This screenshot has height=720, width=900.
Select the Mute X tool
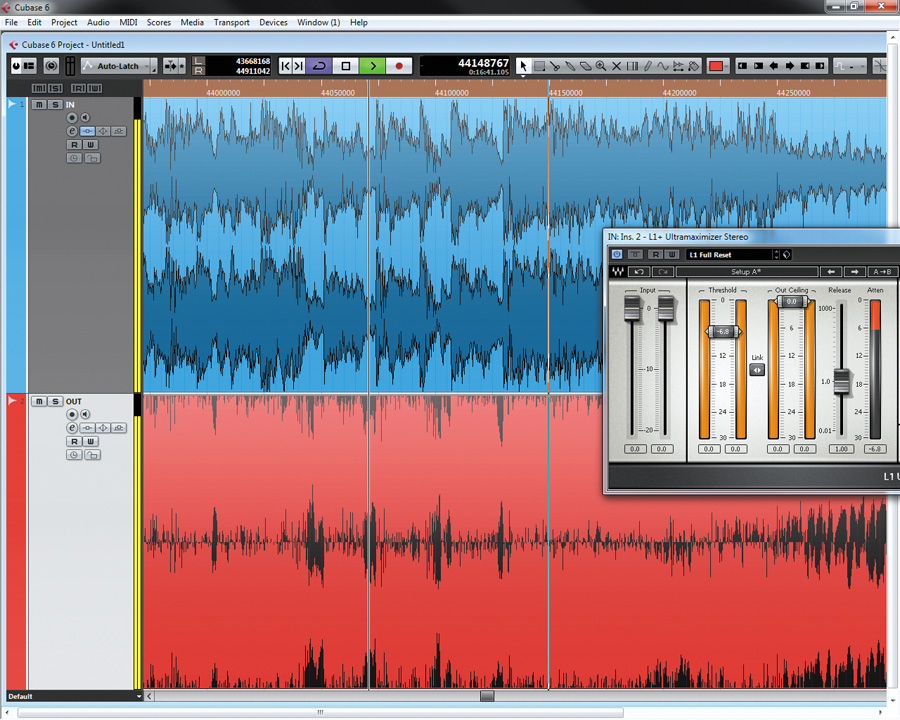click(x=616, y=66)
